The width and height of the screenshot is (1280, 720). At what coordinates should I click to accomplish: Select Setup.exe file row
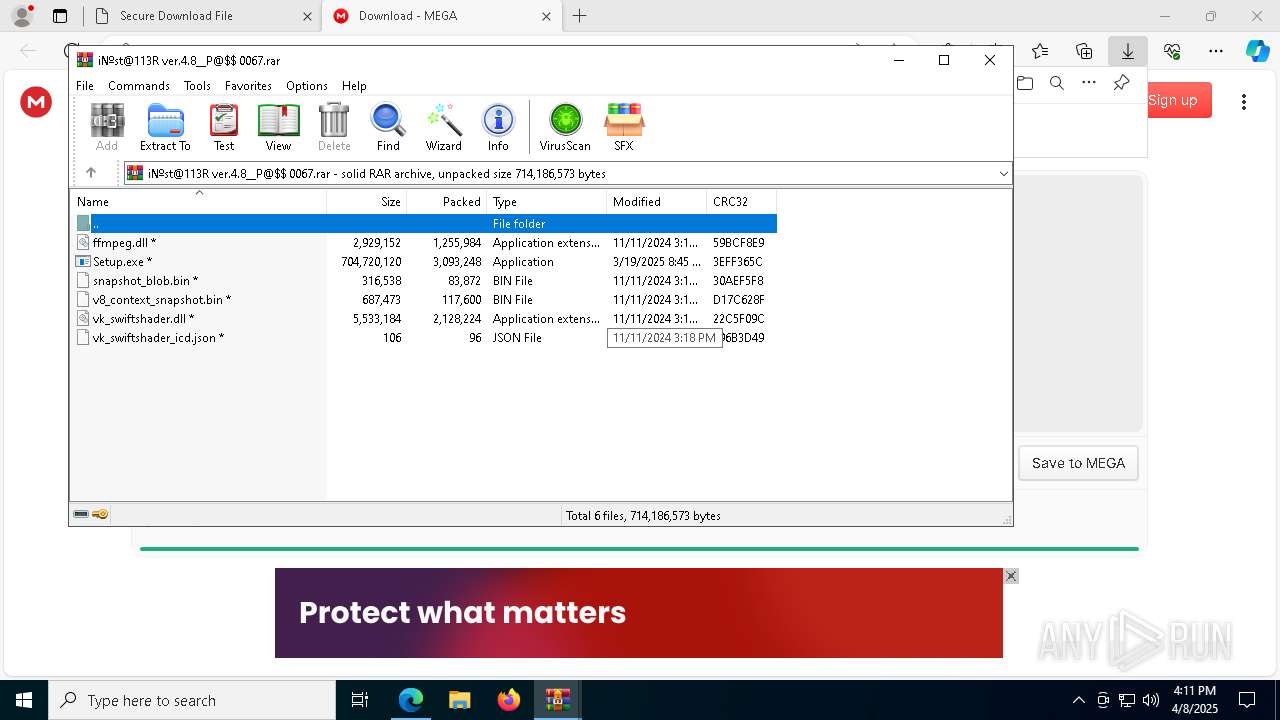tap(424, 261)
